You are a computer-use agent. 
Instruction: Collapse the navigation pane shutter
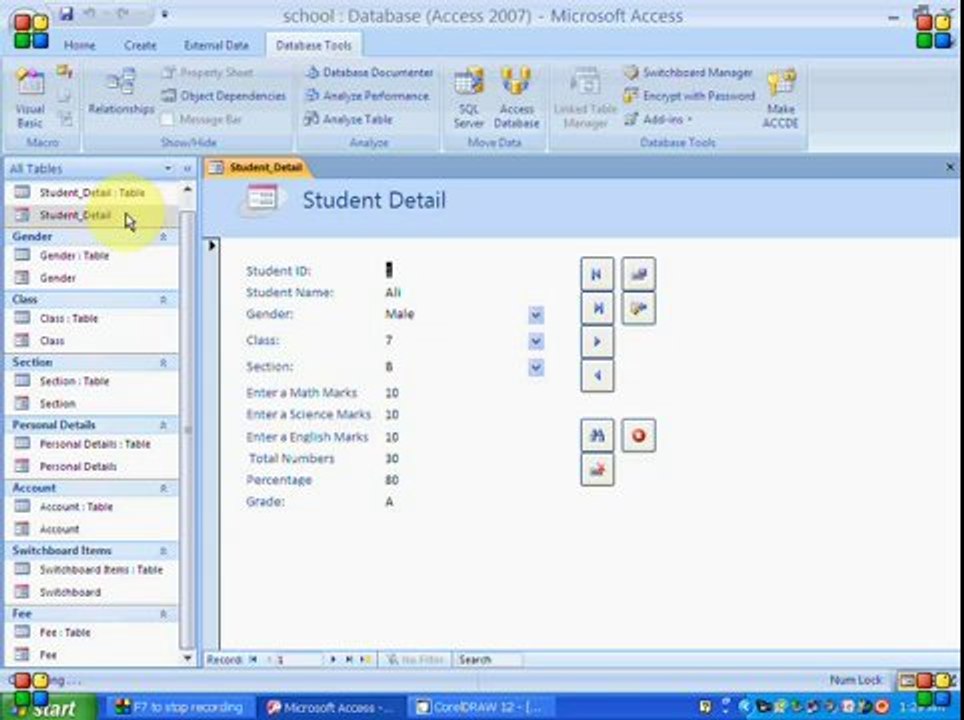(188, 168)
